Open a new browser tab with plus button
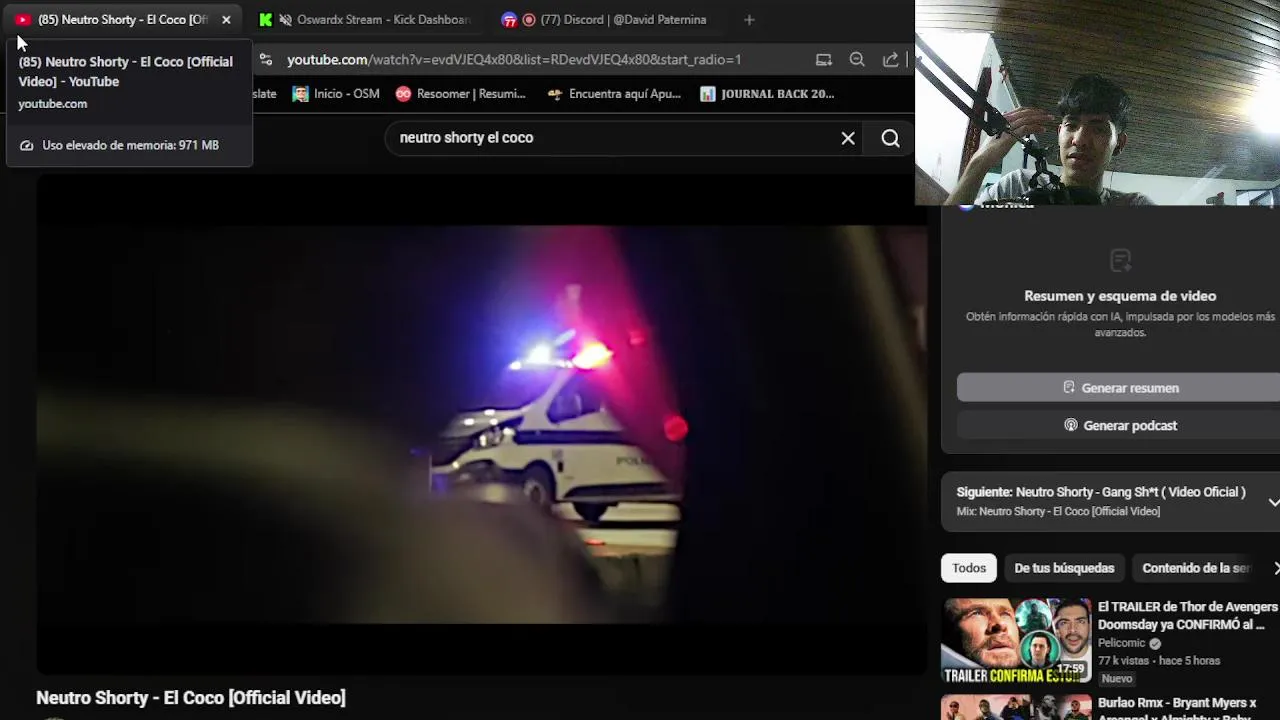 coord(749,20)
